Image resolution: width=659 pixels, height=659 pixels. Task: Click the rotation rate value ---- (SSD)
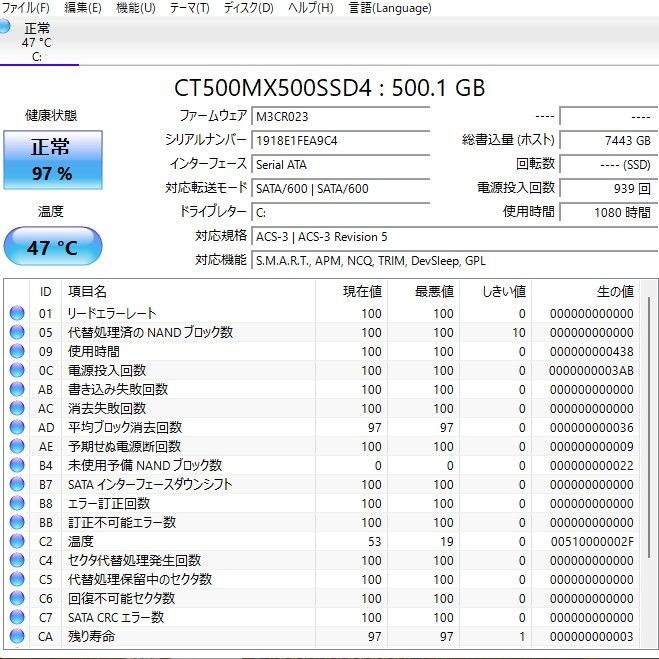(x=609, y=164)
